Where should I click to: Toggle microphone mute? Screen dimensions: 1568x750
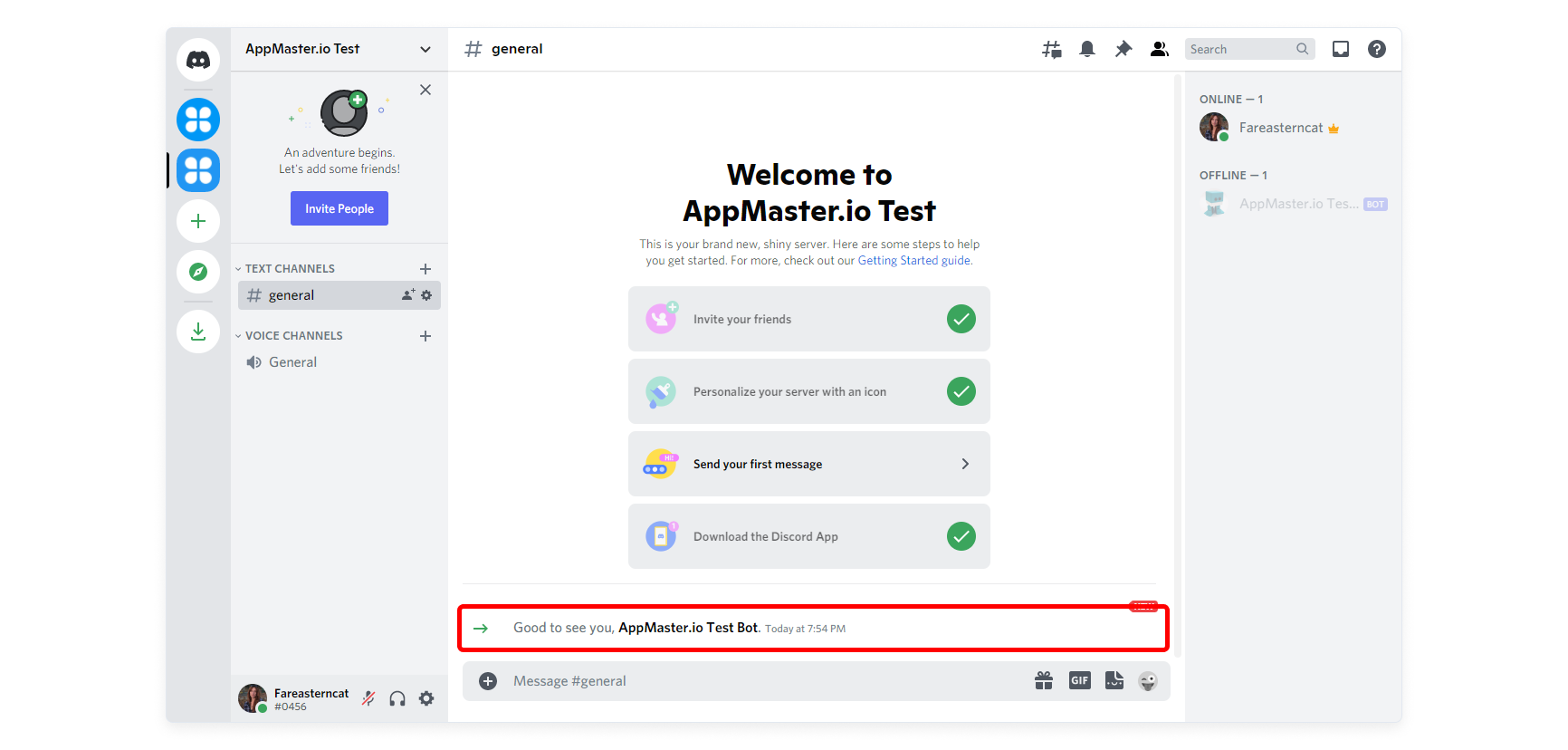click(x=368, y=698)
